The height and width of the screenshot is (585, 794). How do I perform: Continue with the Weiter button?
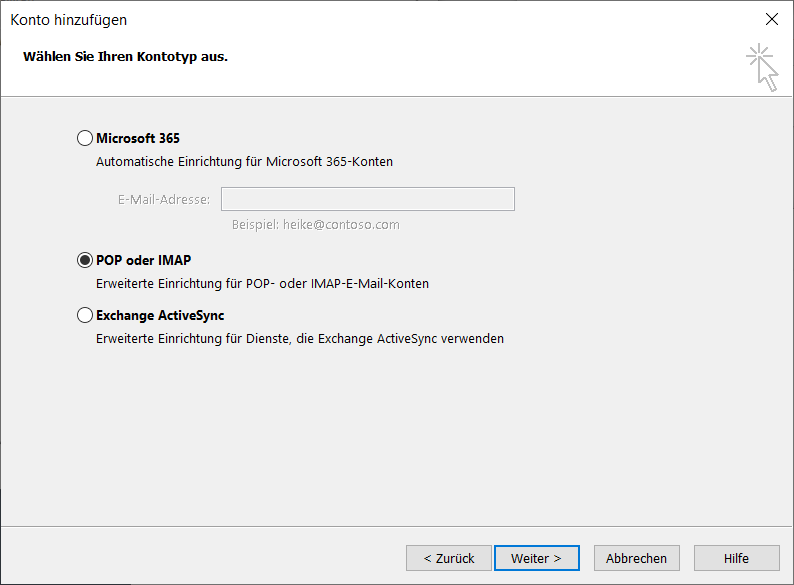point(537,558)
